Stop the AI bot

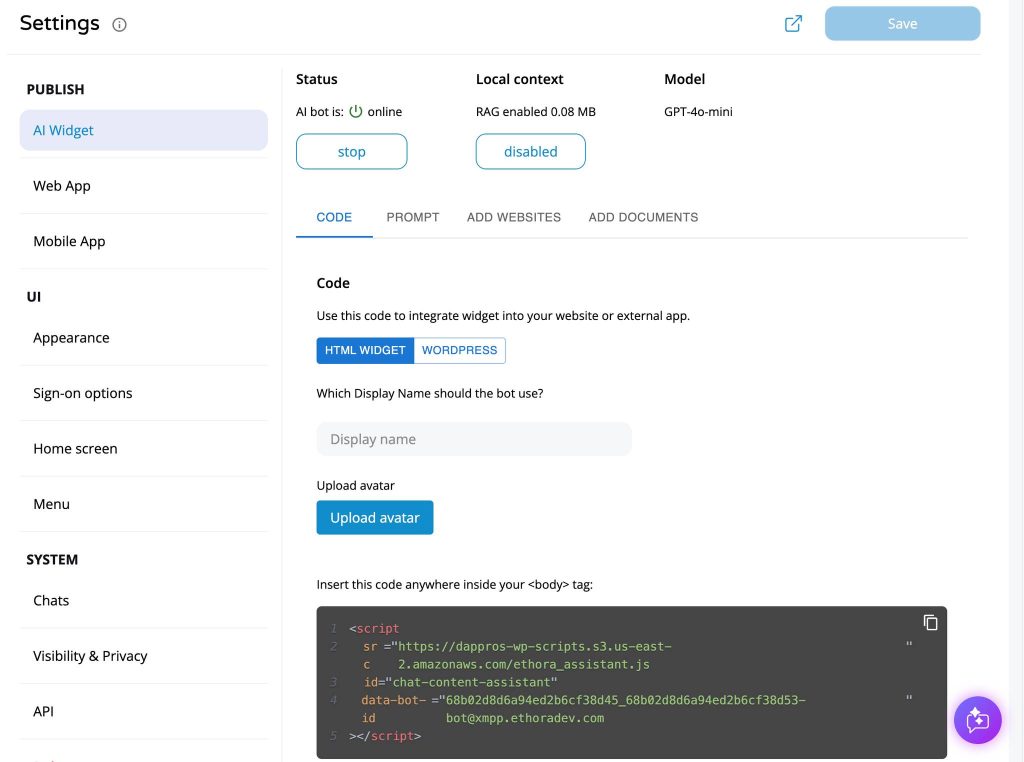point(351,151)
